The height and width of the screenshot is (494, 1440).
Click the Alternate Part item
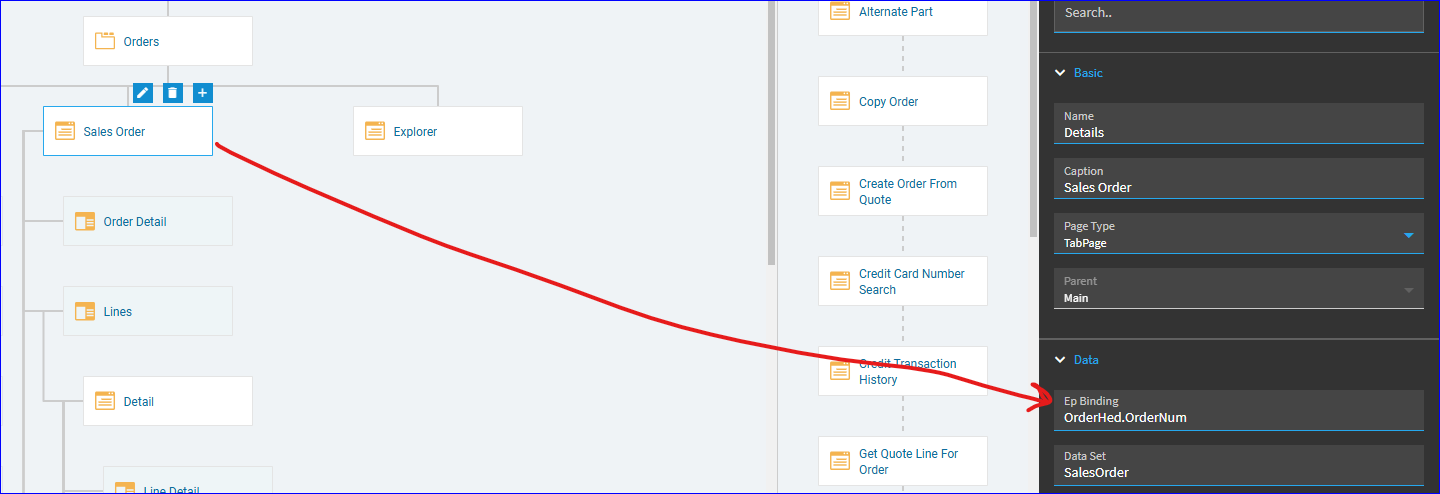[x=903, y=12]
